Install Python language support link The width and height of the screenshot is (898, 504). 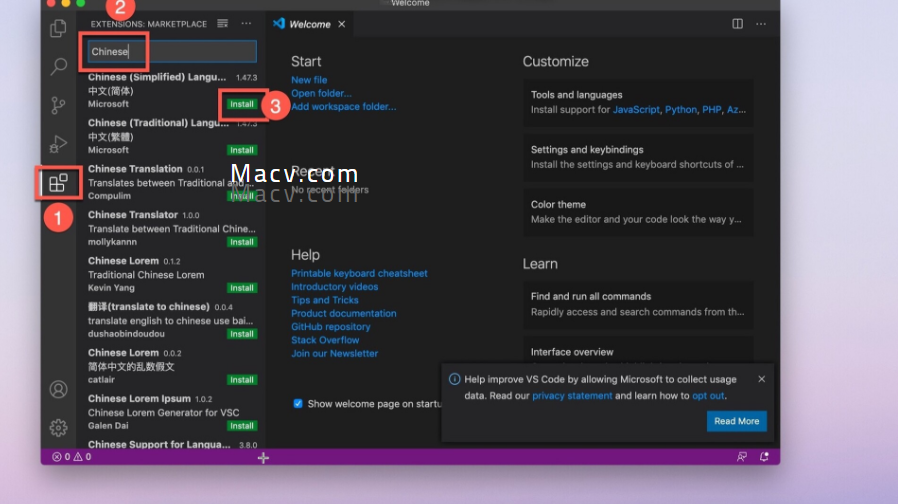pyautogui.click(x=680, y=110)
